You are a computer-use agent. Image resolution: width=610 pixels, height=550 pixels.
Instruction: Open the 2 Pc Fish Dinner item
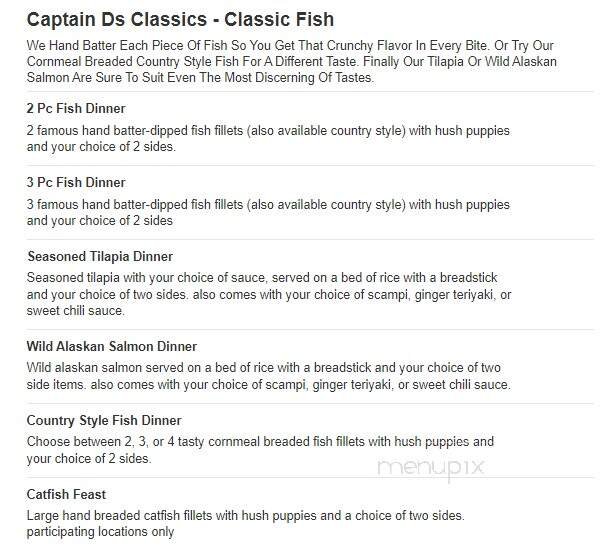click(76, 108)
